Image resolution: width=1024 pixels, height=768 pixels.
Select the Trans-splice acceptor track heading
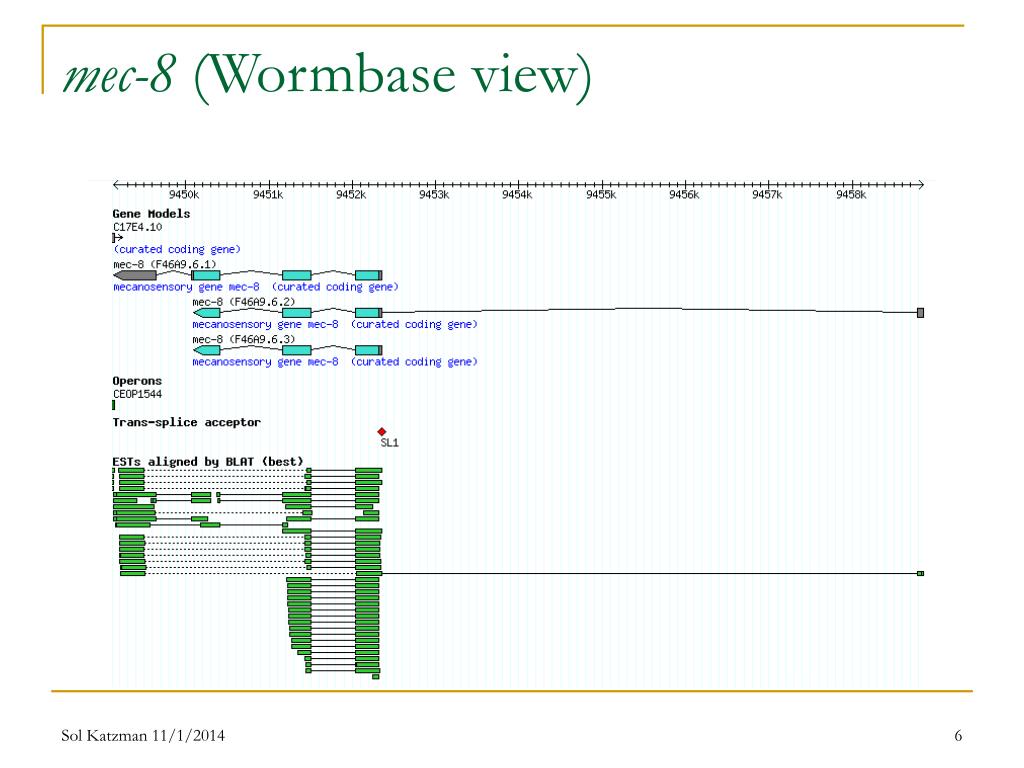186,423
